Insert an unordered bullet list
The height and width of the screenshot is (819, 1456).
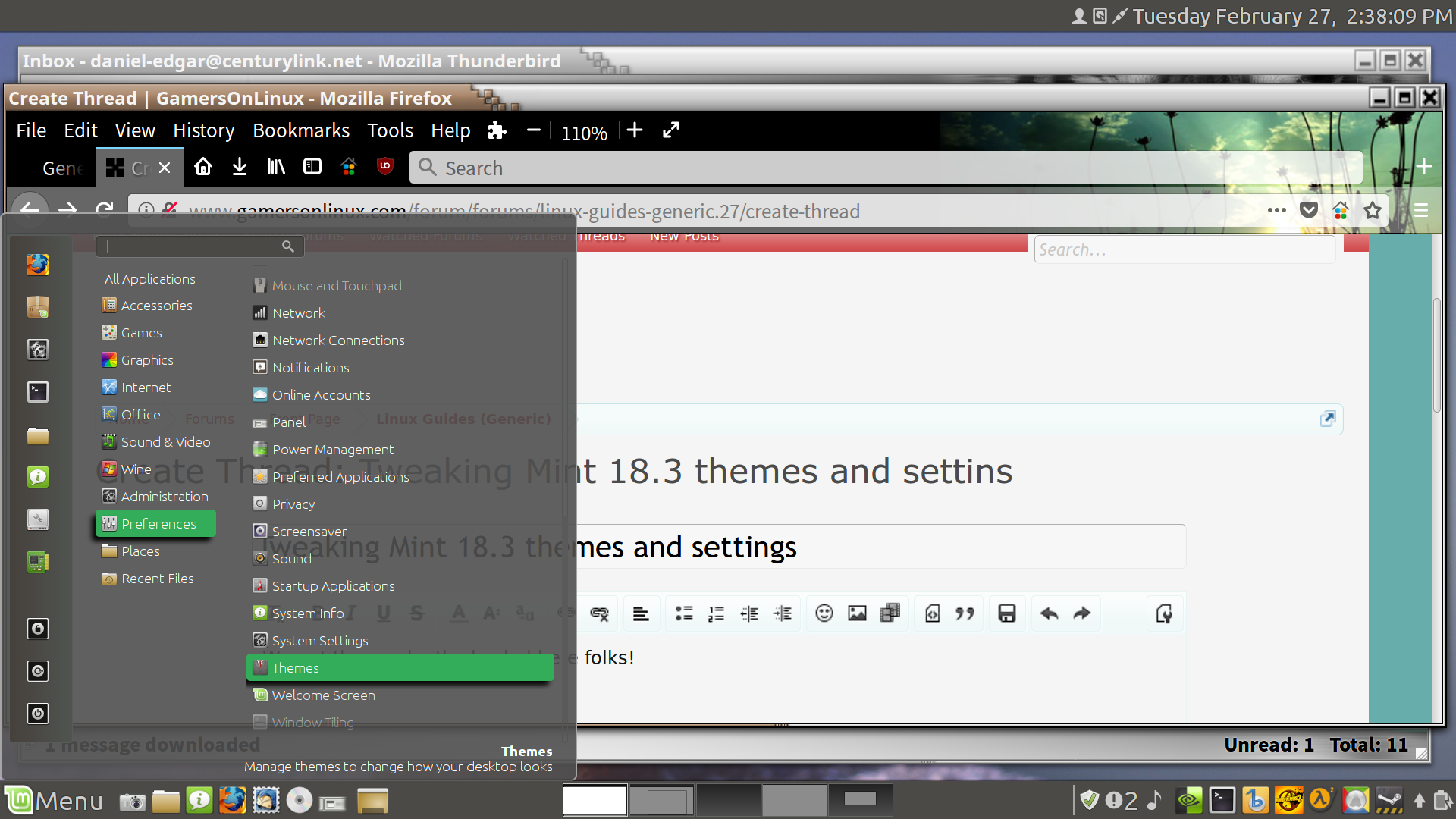[x=684, y=613]
